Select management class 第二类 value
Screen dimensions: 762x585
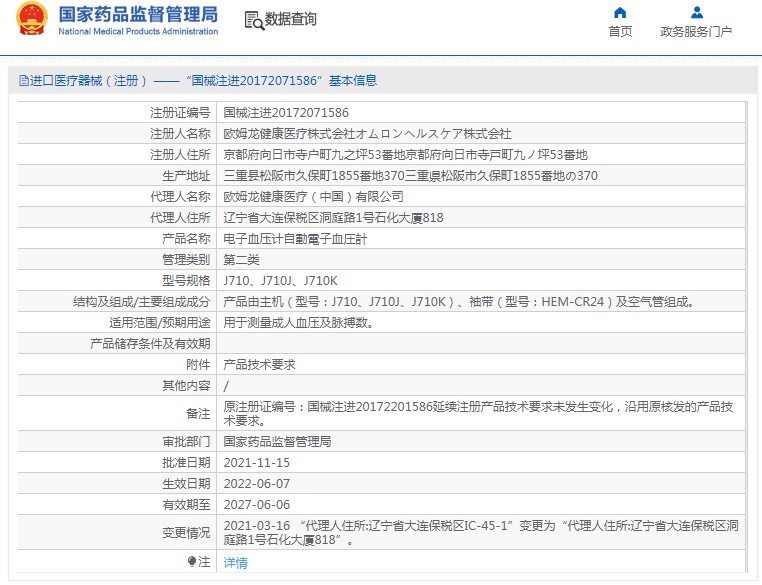(x=242, y=259)
